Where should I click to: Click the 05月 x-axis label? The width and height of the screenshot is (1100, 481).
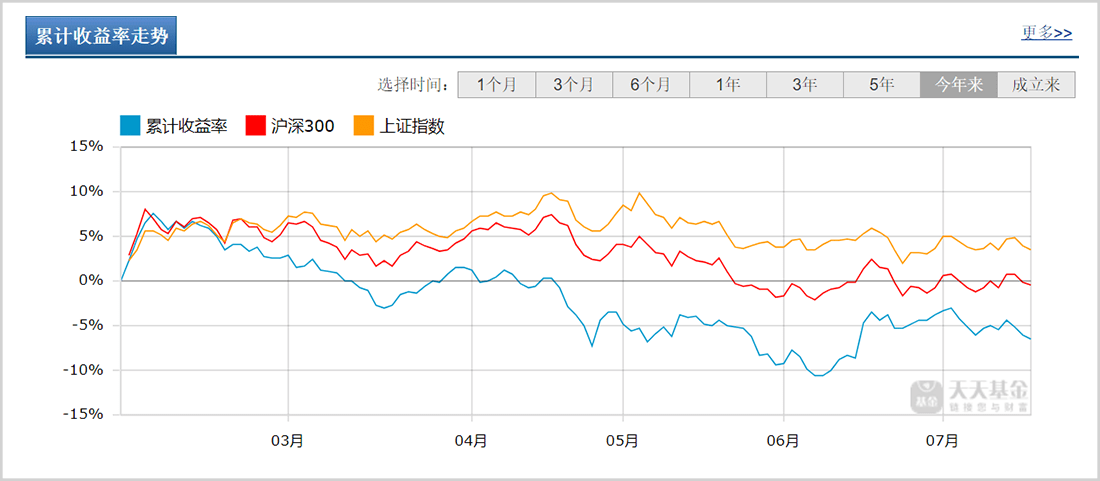tap(622, 439)
